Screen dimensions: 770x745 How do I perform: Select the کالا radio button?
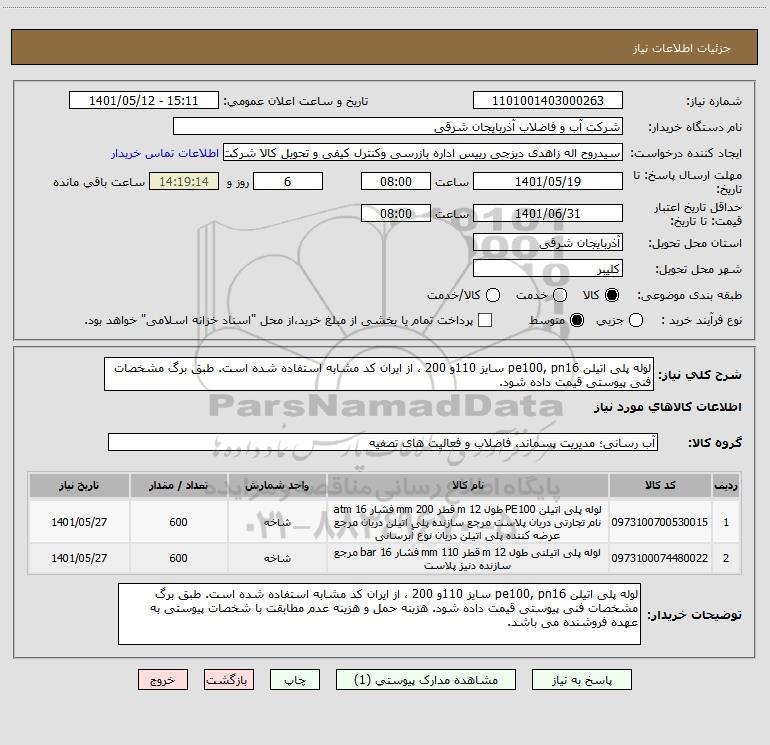(612, 295)
